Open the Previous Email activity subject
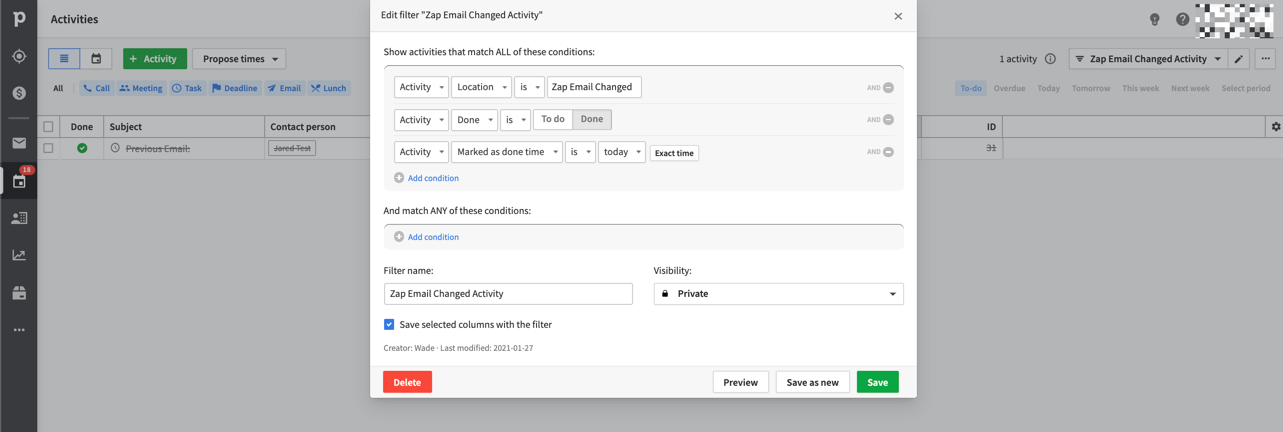This screenshot has height=432, width=1283. click(x=157, y=148)
